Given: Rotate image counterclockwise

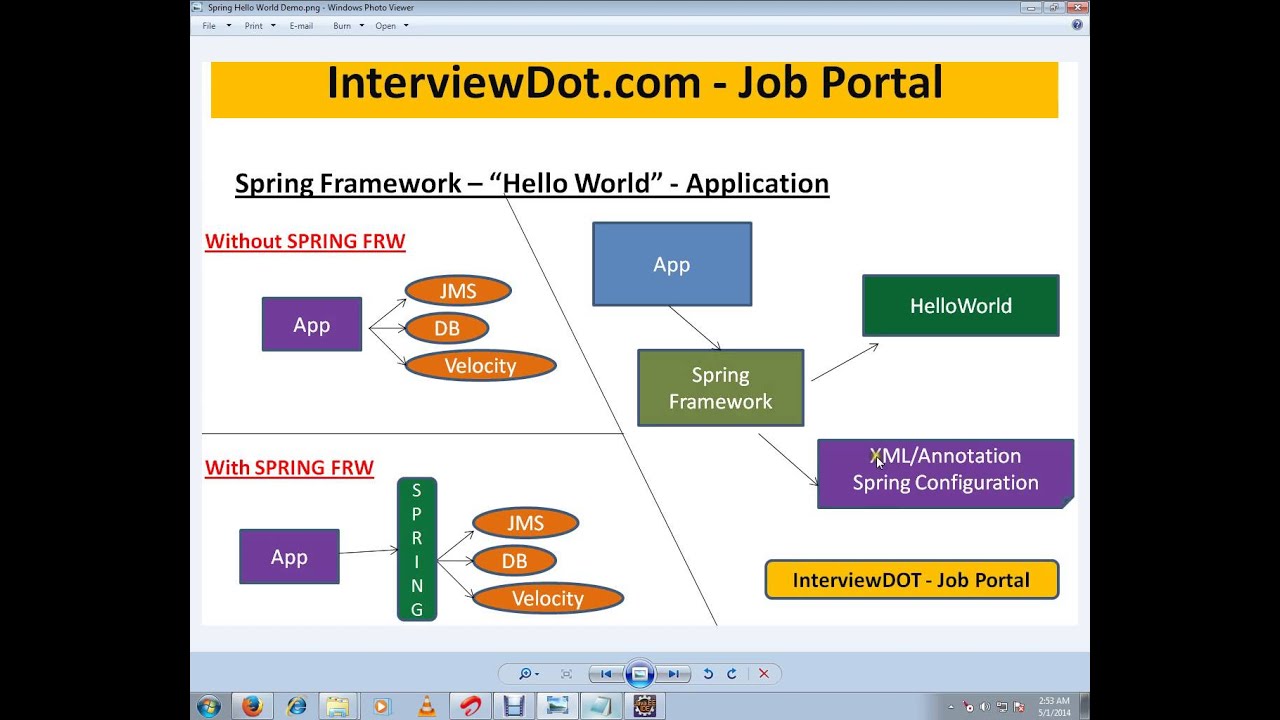Looking at the screenshot, I should [x=708, y=674].
